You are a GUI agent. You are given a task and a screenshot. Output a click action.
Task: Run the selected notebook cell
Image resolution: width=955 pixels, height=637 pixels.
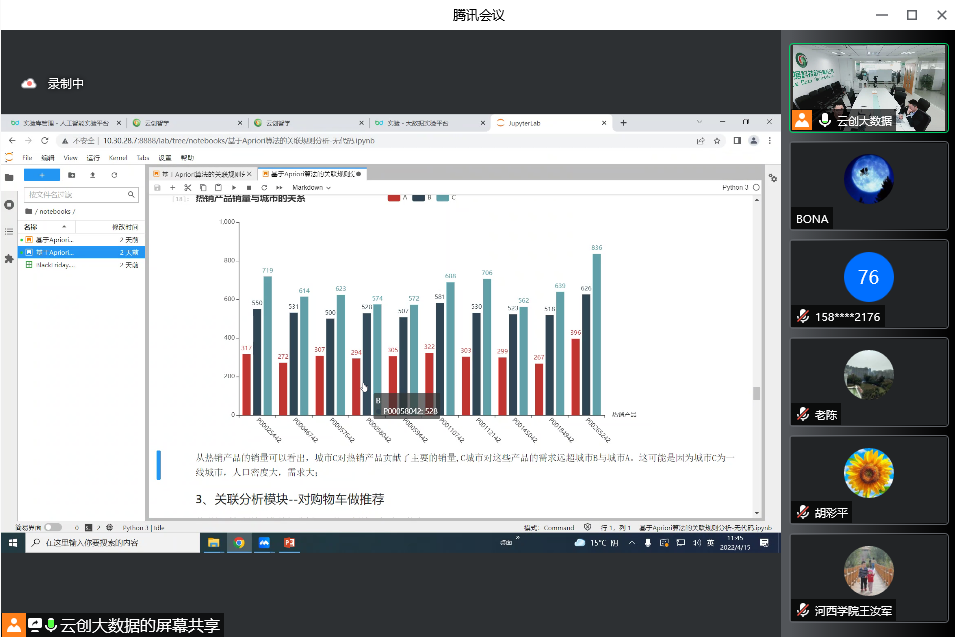tap(234, 187)
